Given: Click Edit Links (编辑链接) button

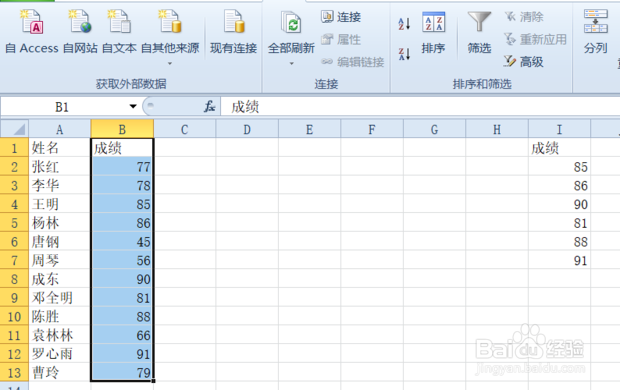Looking at the screenshot, I should [352, 62].
